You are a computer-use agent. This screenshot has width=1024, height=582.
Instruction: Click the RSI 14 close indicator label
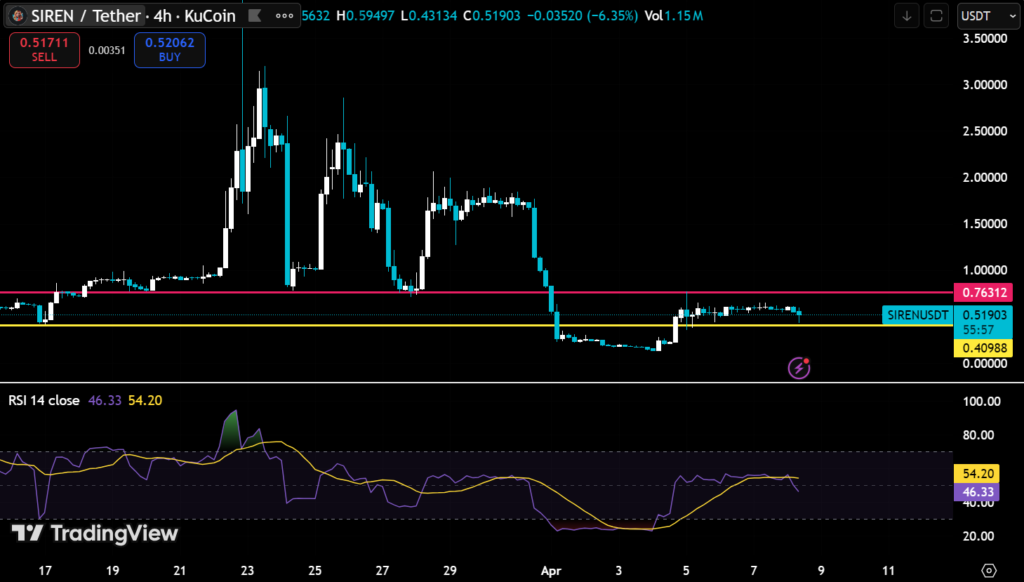pos(43,400)
